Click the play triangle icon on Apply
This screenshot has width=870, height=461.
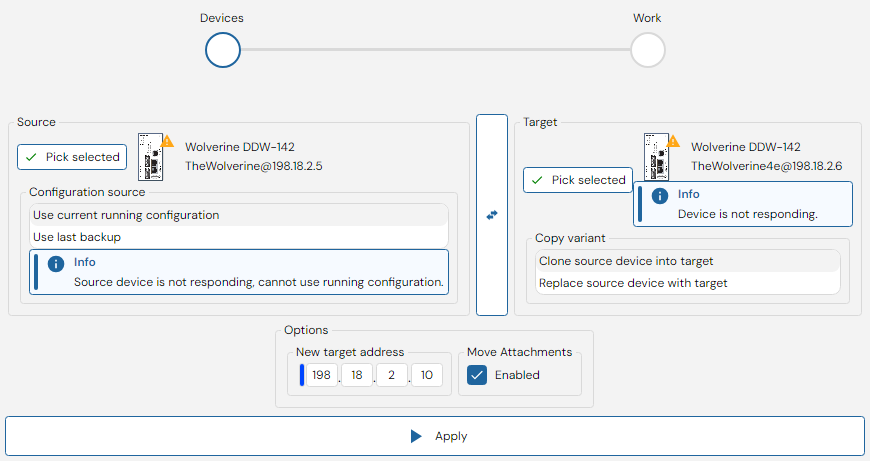click(416, 436)
